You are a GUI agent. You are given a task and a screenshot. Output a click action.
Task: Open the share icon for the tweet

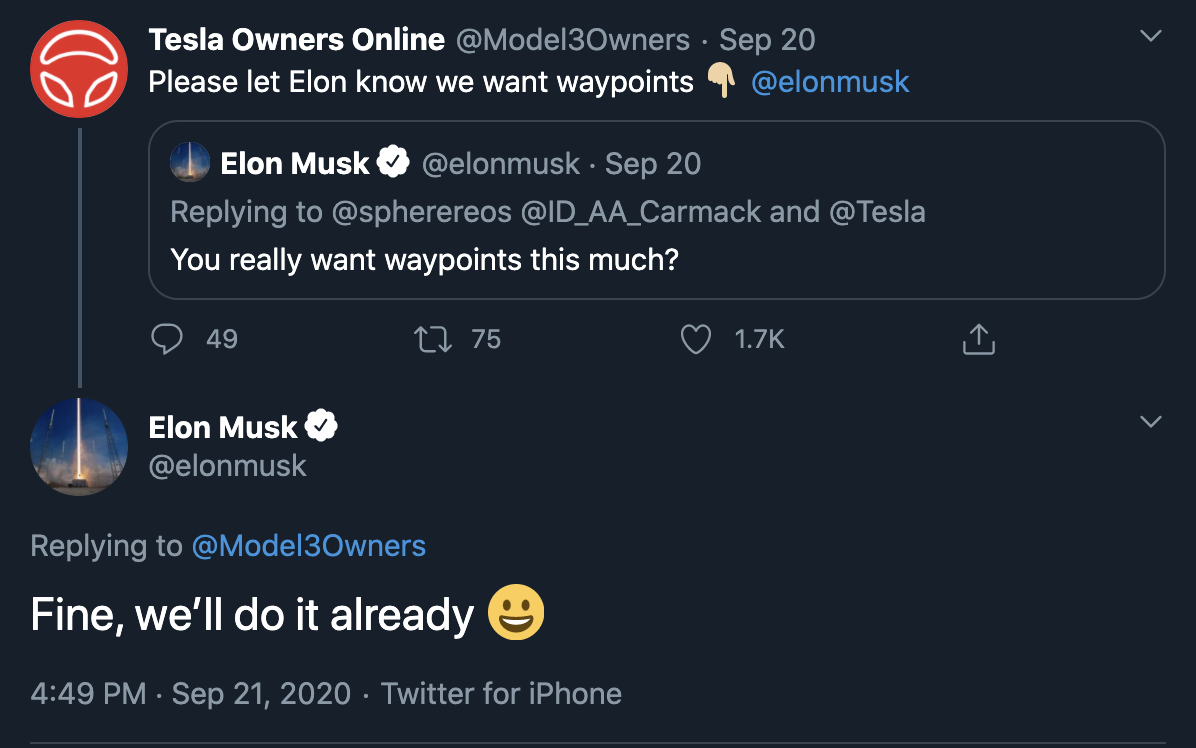979,339
